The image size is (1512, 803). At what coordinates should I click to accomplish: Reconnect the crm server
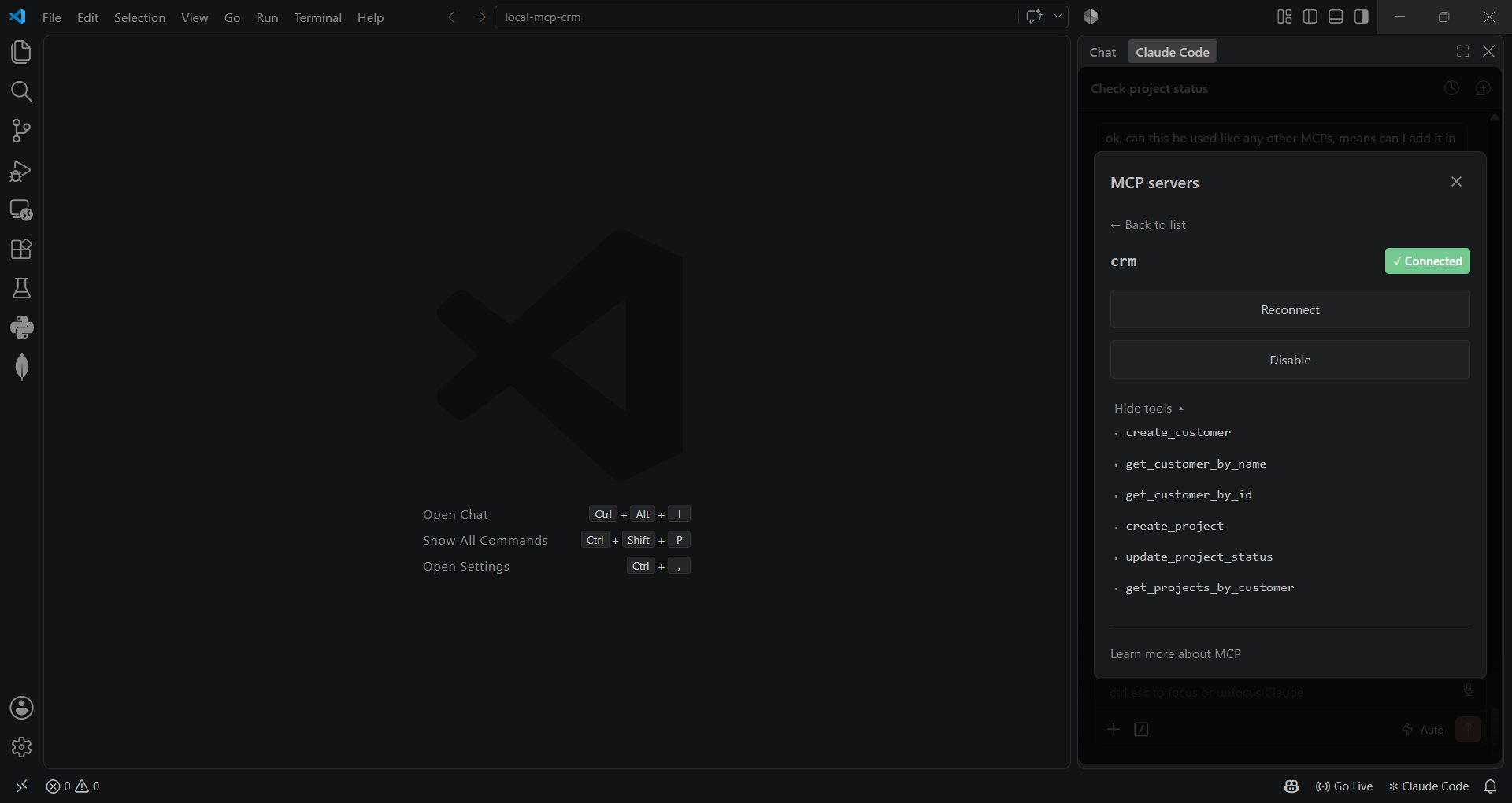click(x=1290, y=309)
